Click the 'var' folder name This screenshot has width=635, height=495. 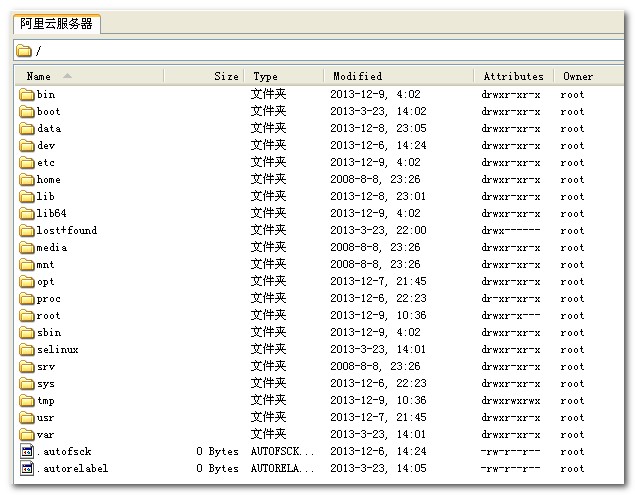45,435
